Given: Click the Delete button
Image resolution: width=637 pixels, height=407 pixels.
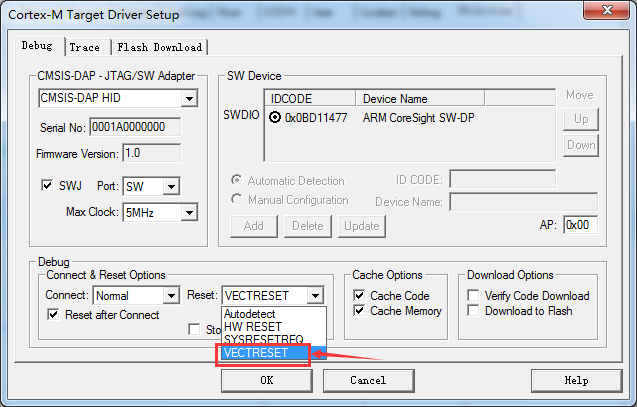Looking at the screenshot, I should tap(308, 226).
